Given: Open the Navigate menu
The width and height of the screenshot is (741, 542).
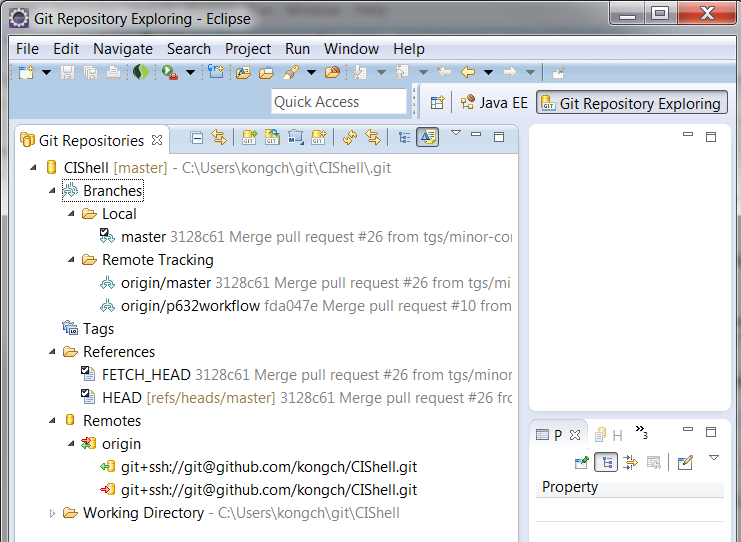Looking at the screenshot, I should (x=123, y=49).
